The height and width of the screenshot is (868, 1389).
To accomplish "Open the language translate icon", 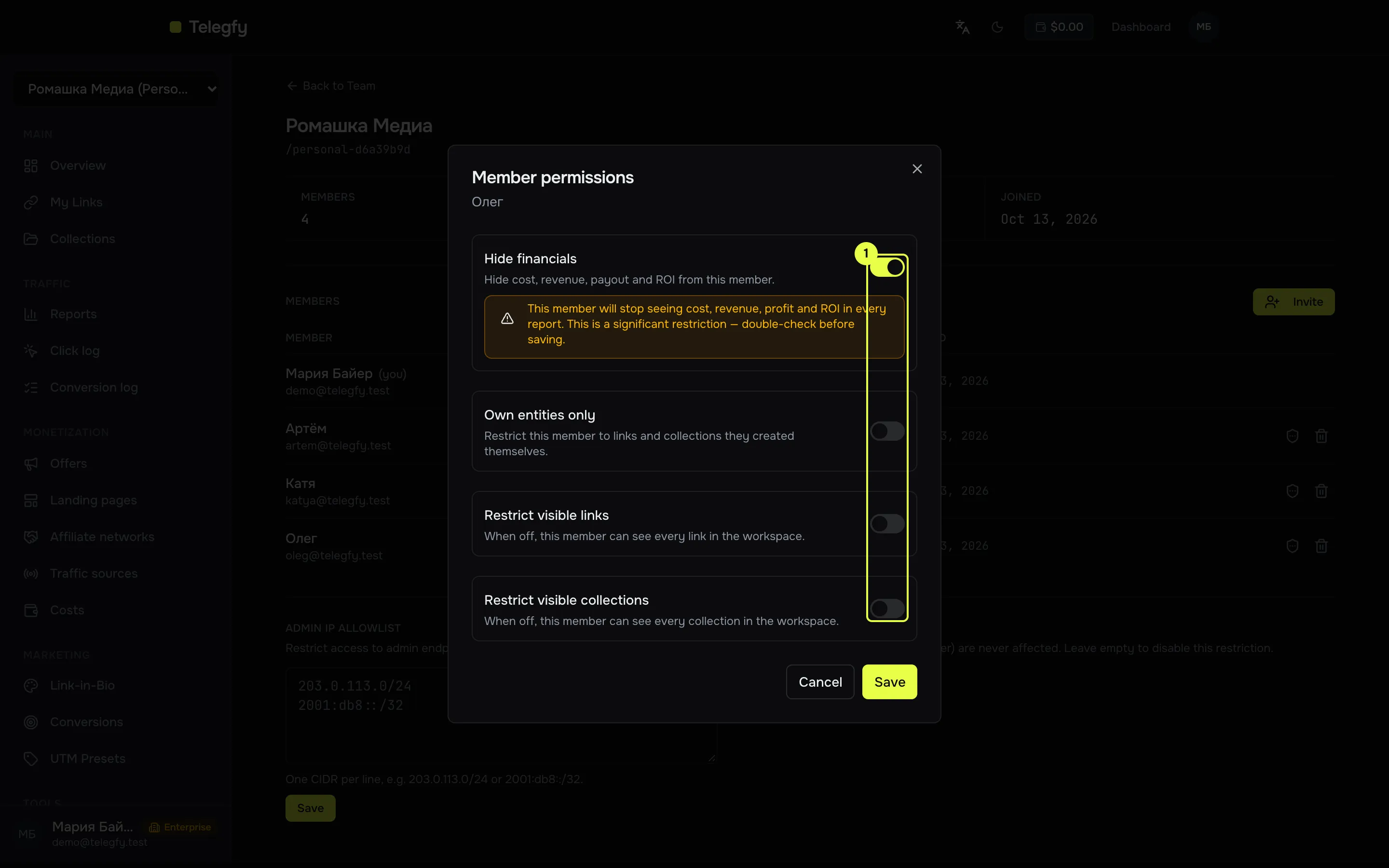I will point(963,27).
